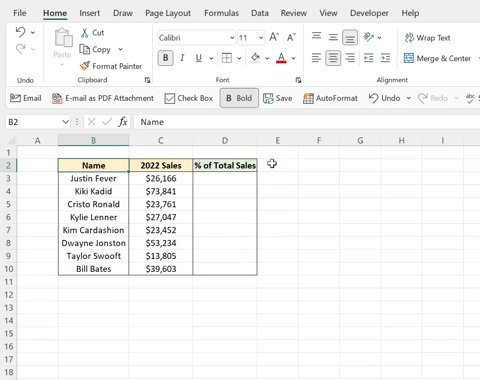Image resolution: width=480 pixels, height=380 pixels.
Task: Apply the Fill Color bucket
Action: tap(255, 58)
